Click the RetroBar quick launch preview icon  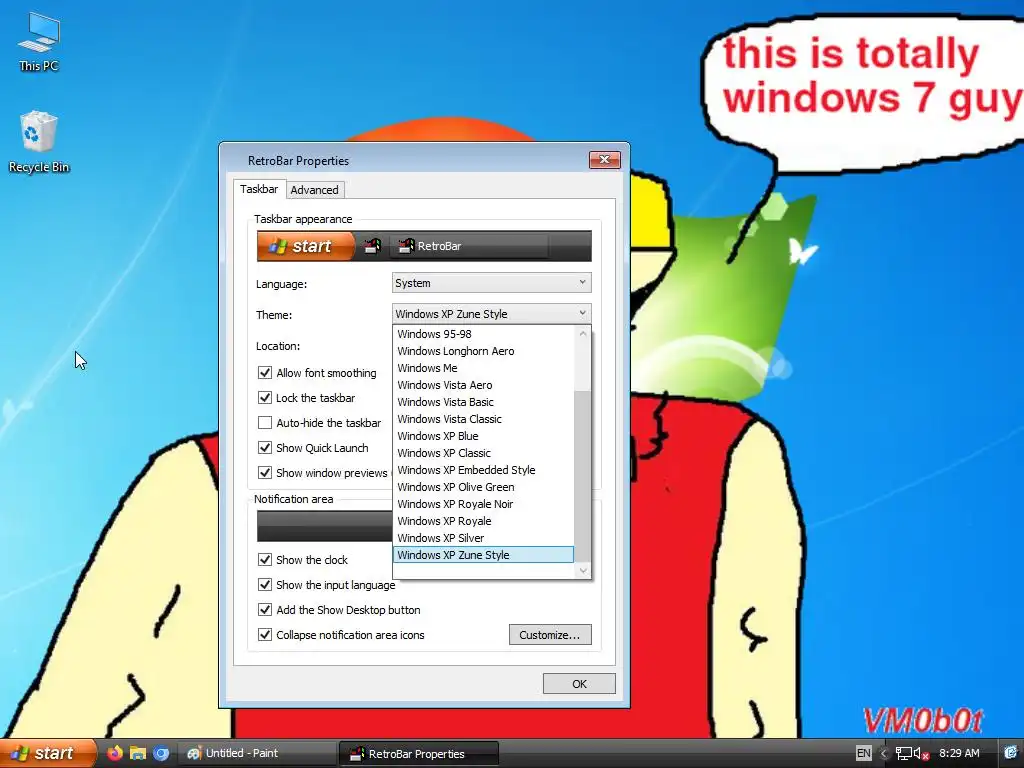pyautogui.click(x=373, y=246)
